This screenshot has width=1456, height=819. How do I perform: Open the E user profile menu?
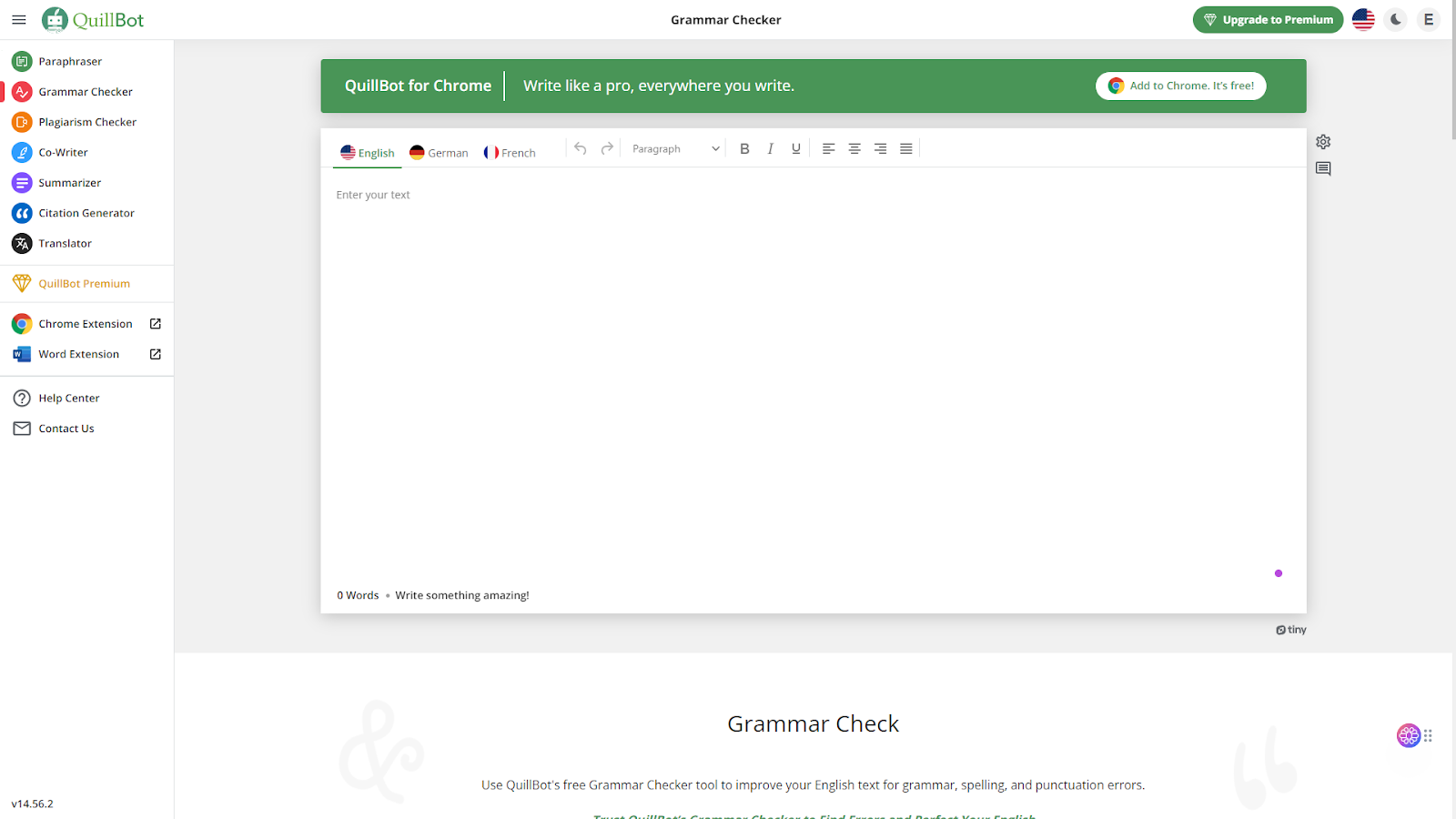pyautogui.click(x=1429, y=19)
